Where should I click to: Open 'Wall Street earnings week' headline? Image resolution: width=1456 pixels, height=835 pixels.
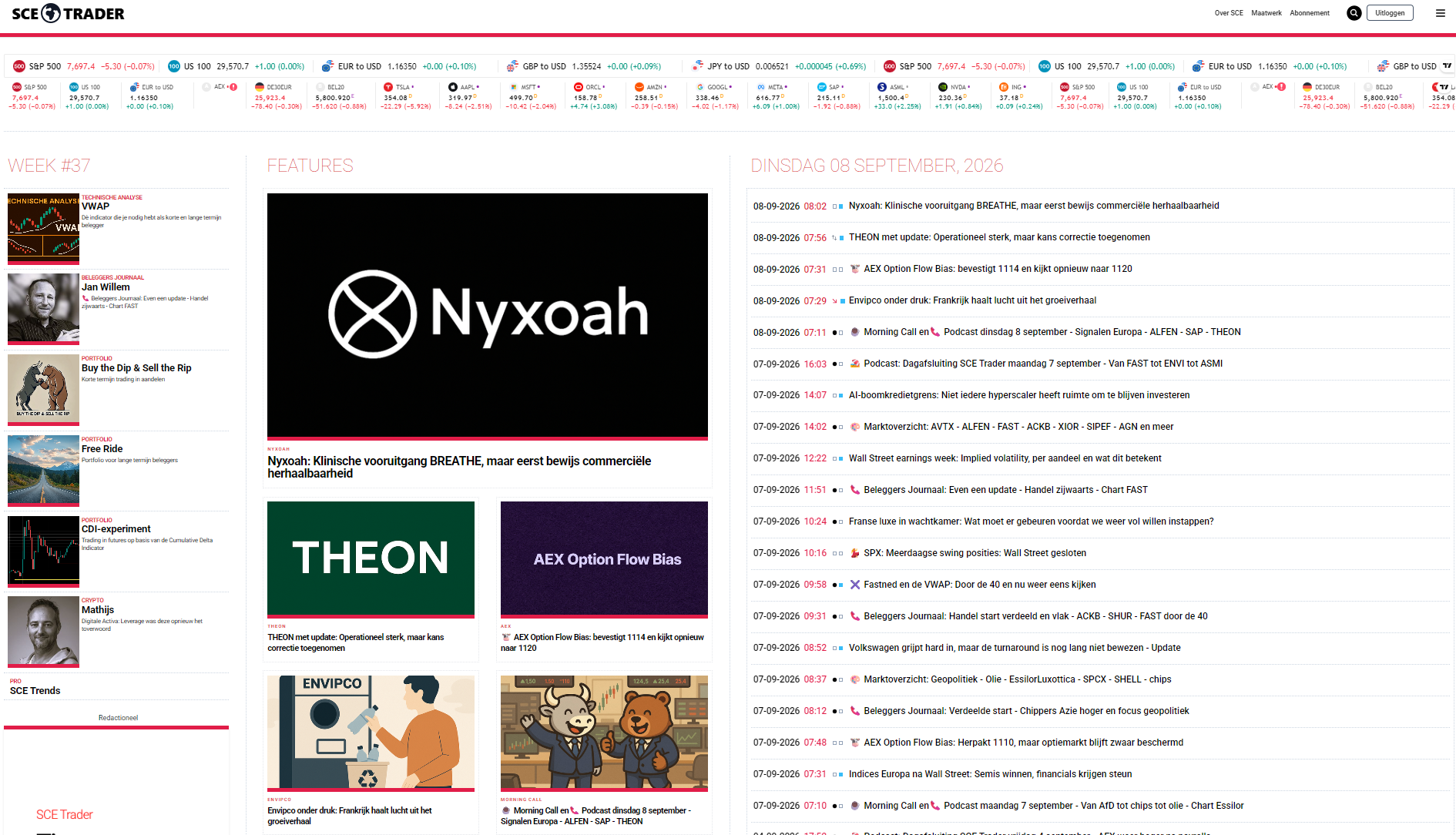click(x=1005, y=458)
